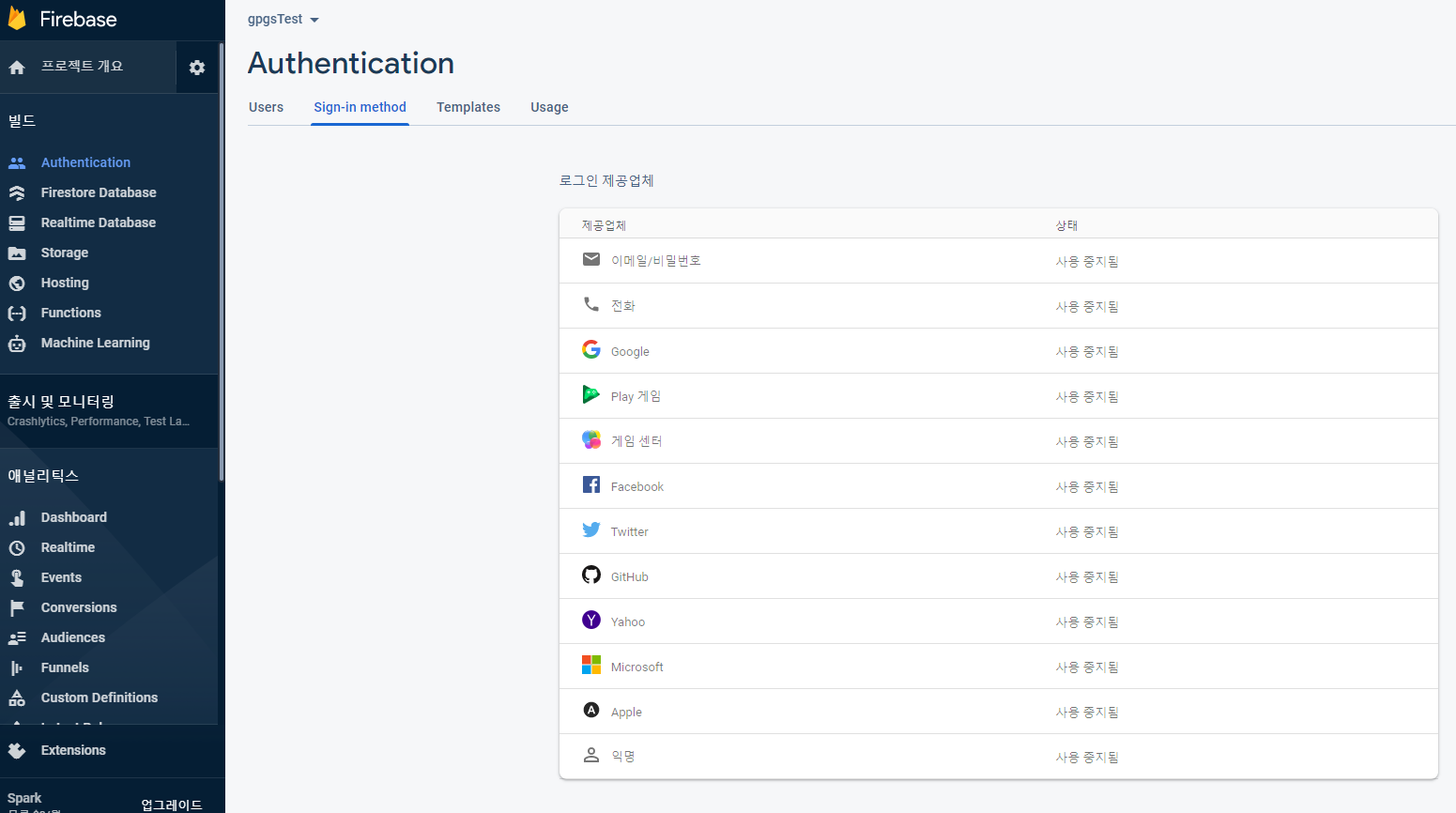Screen dimensions: 1456x813
Task: Open the Twitter provider name
Action: pyautogui.click(x=630, y=531)
